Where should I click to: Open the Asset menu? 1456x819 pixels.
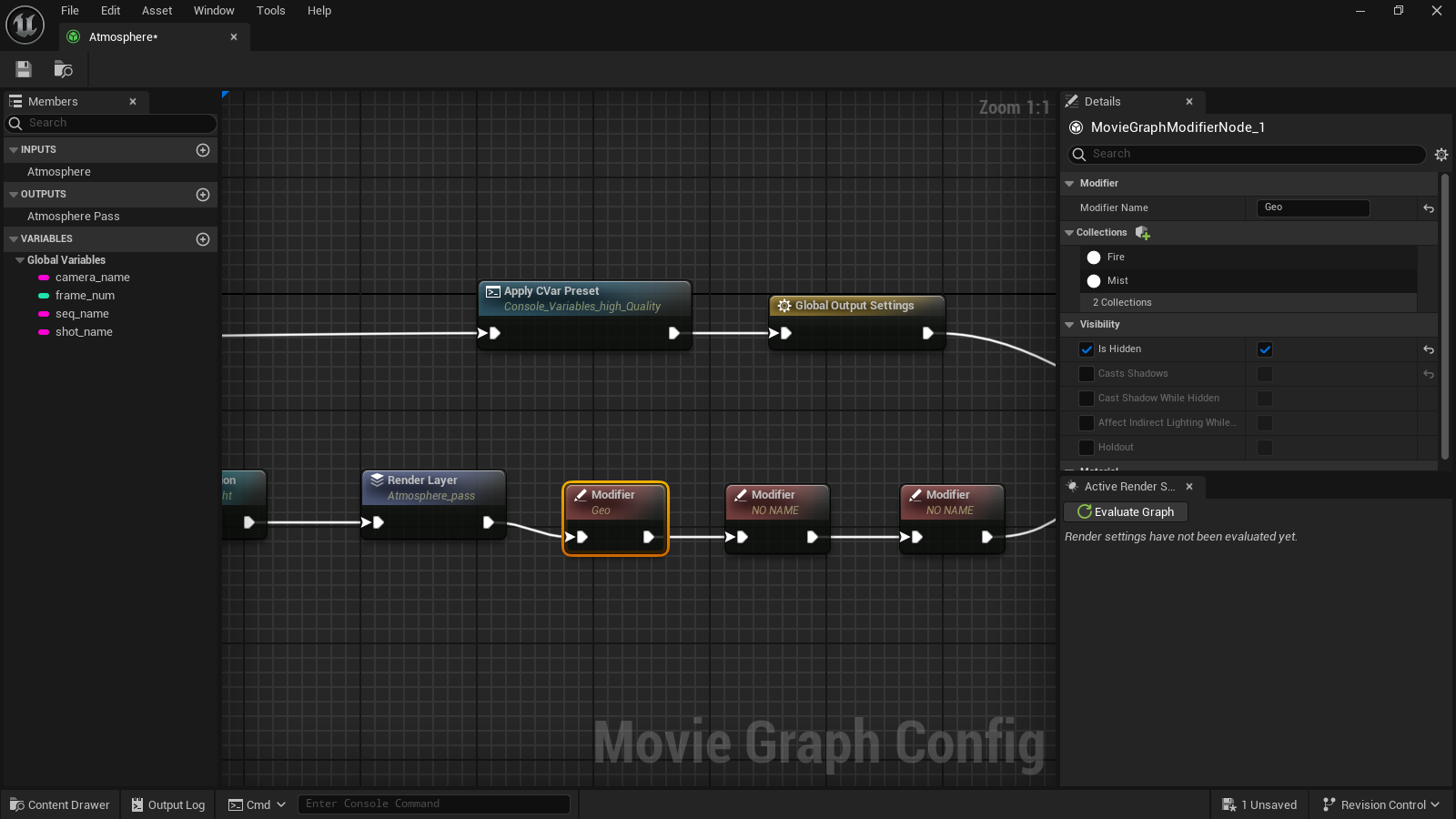(x=157, y=11)
